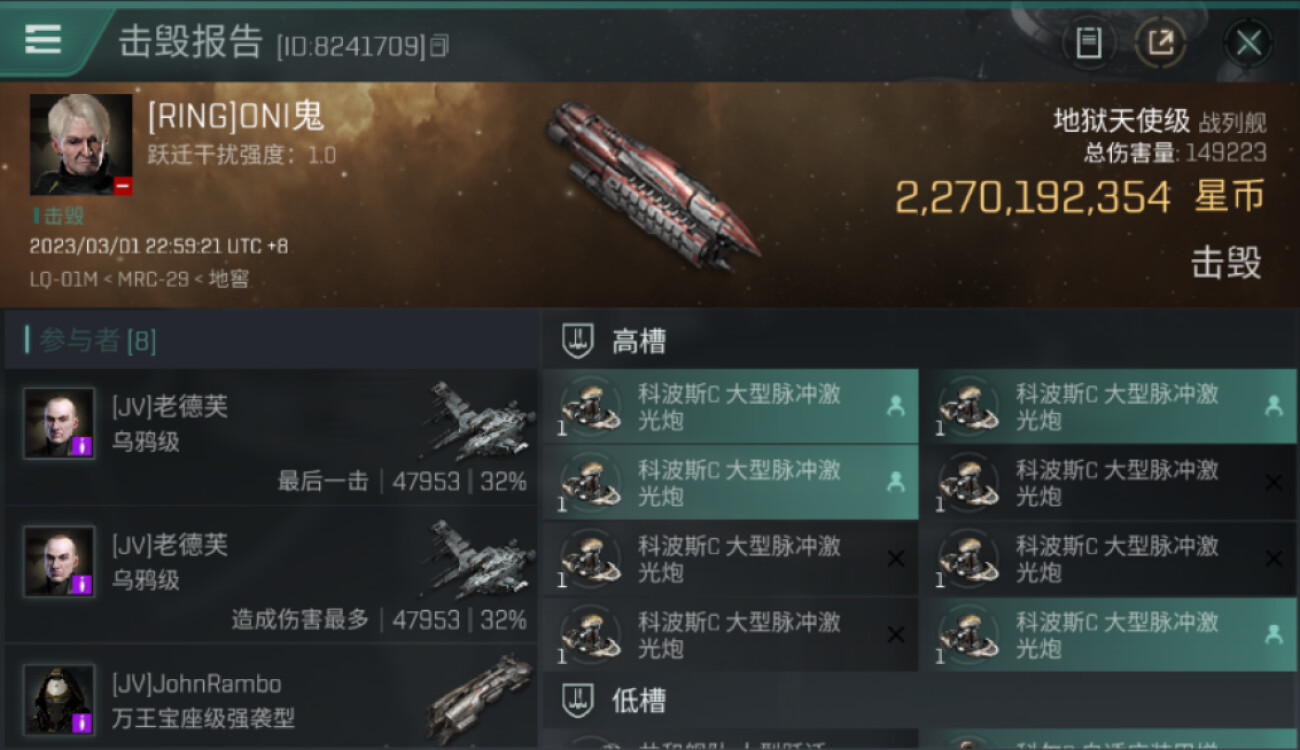Close the kill report window

(x=1248, y=43)
